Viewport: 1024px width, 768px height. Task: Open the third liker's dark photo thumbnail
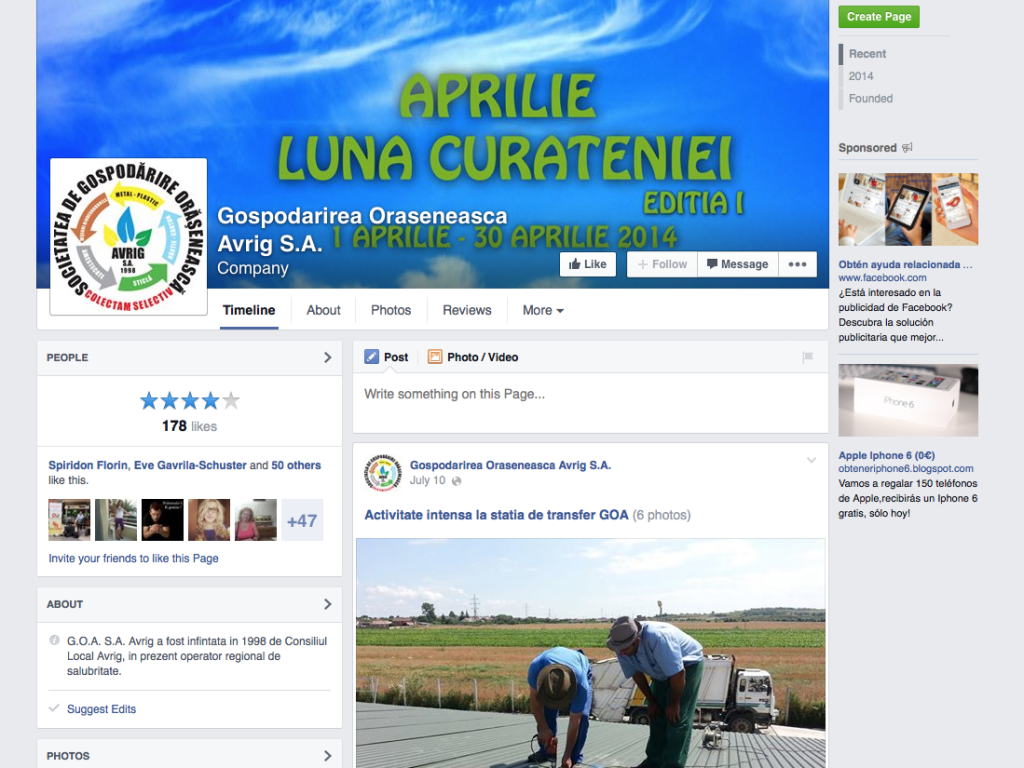click(163, 520)
